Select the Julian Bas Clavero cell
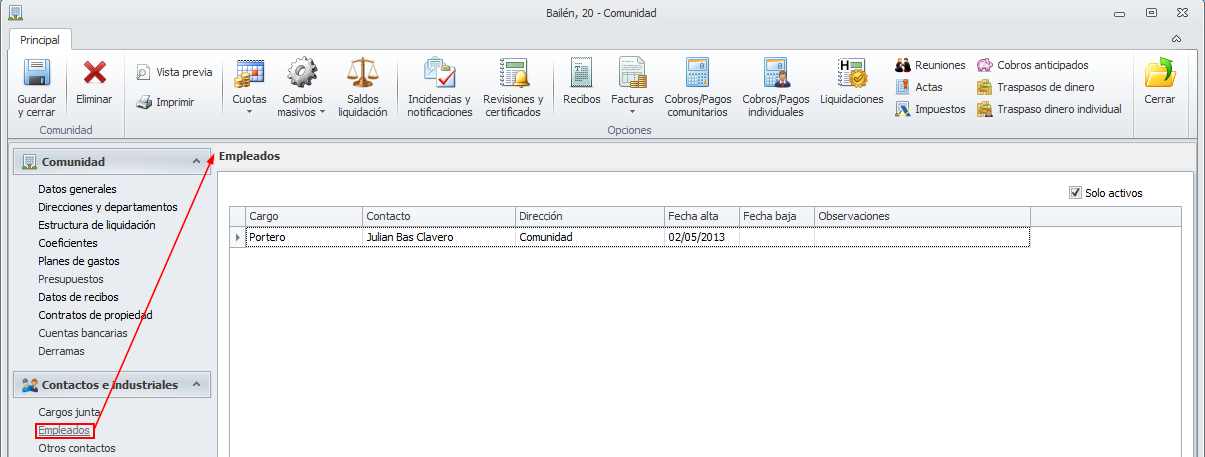Viewport: 1205px width, 457px height. click(439, 237)
